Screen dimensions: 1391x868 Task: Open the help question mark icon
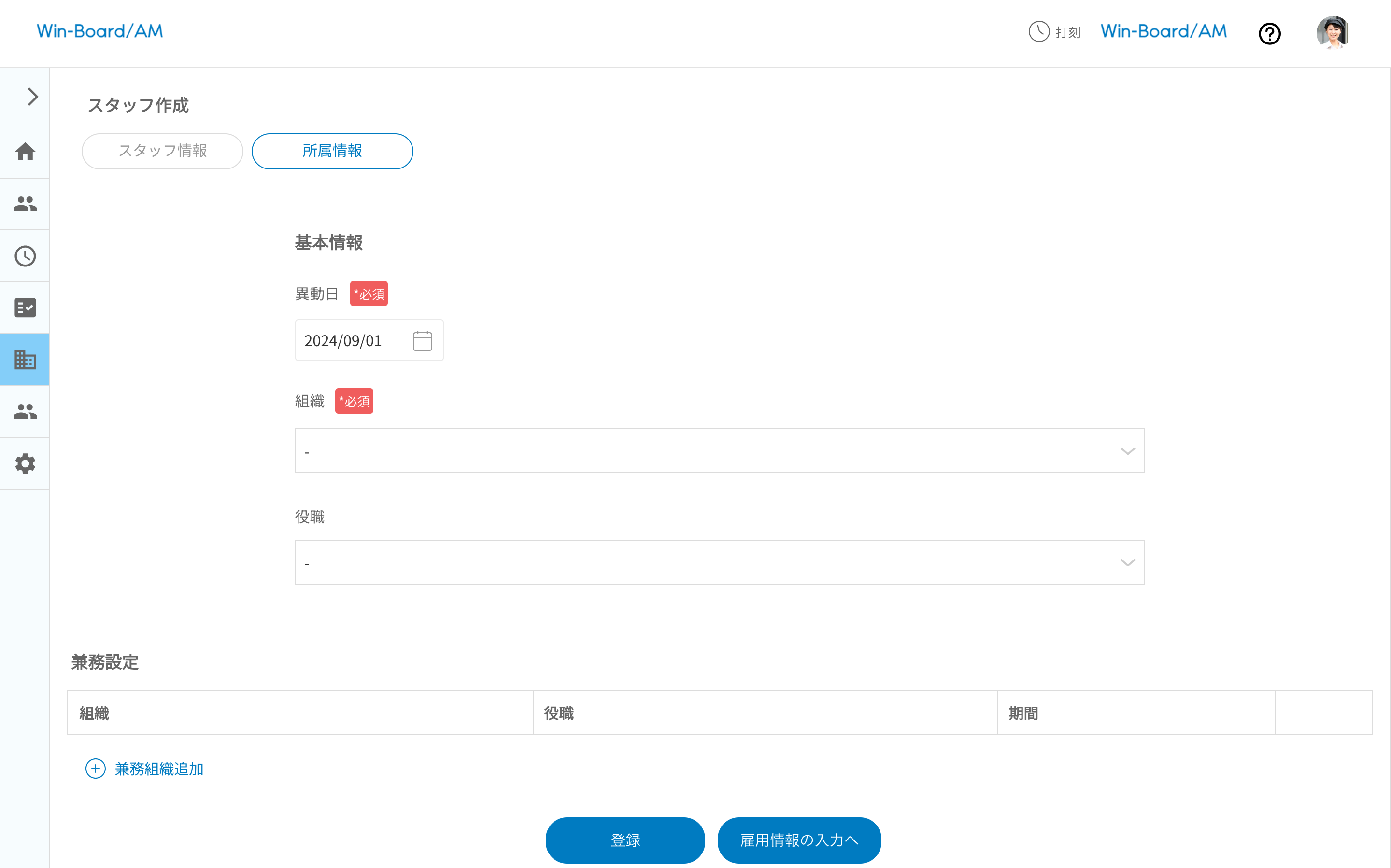click(x=1270, y=34)
